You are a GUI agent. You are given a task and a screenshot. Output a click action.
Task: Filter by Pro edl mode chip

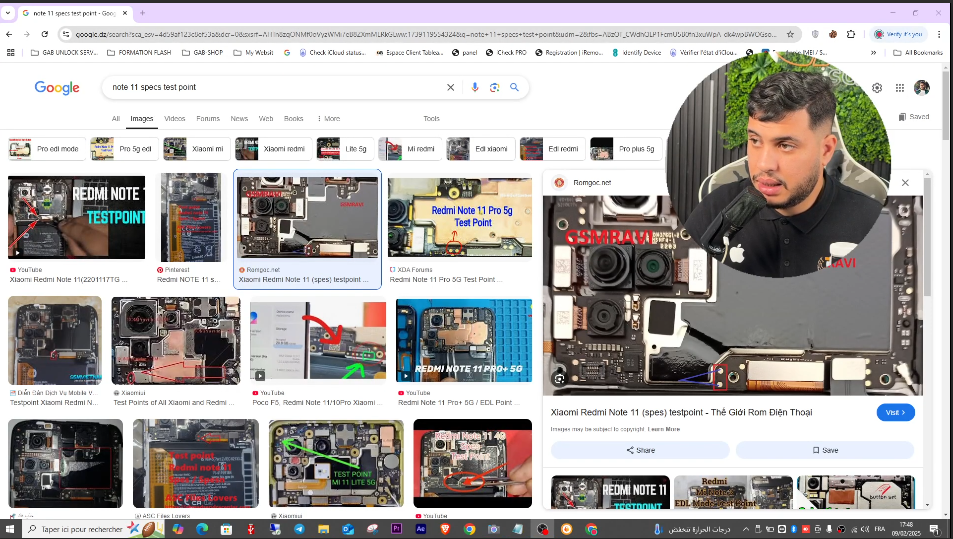pyautogui.click(x=46, y=149)
